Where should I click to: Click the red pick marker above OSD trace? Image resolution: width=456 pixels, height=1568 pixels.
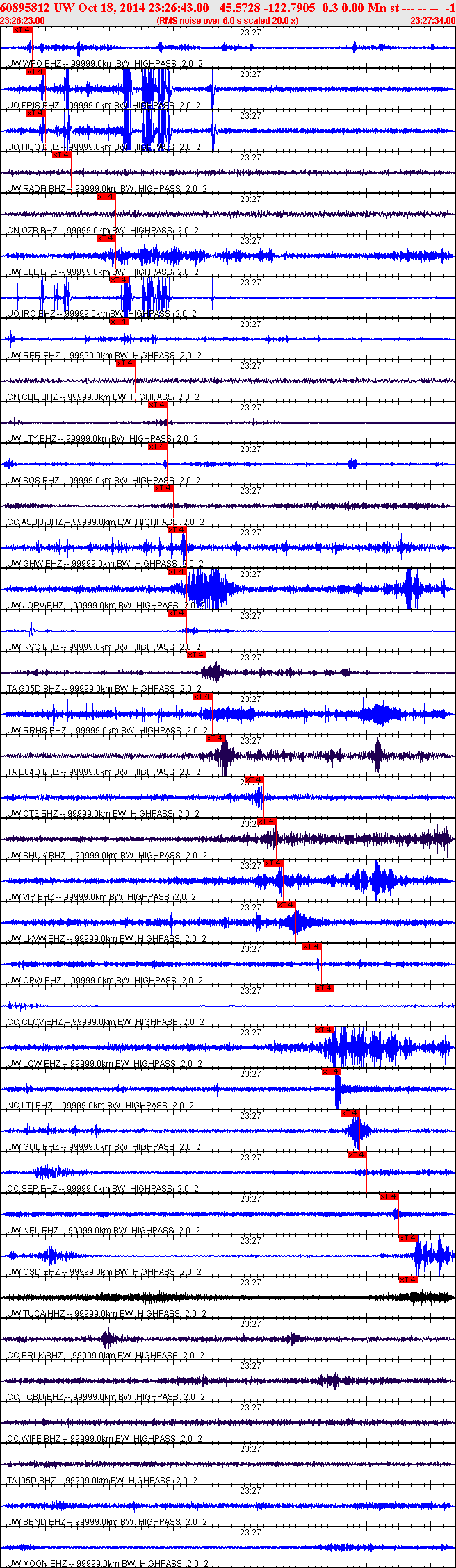pos(408,1238)
